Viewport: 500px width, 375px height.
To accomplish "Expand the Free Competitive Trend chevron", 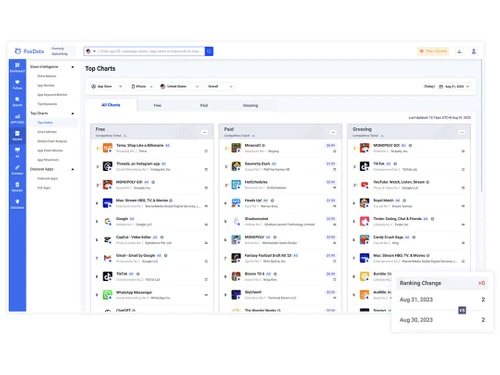I will (125, 136).
